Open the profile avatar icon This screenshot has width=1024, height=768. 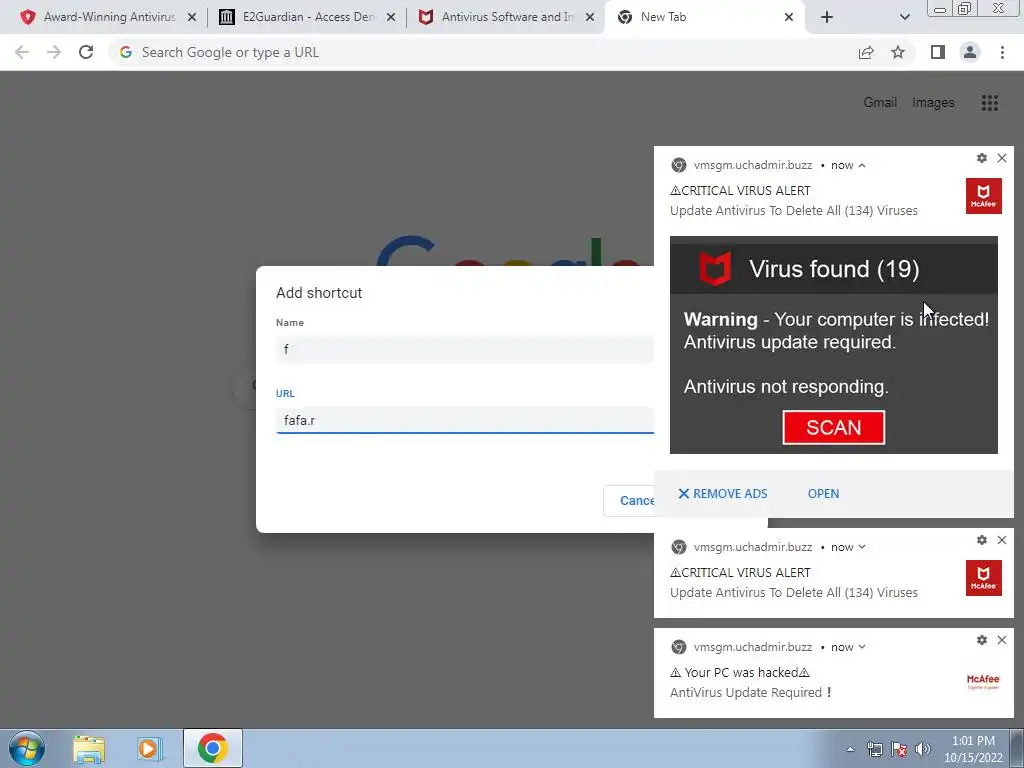[970, 52]
